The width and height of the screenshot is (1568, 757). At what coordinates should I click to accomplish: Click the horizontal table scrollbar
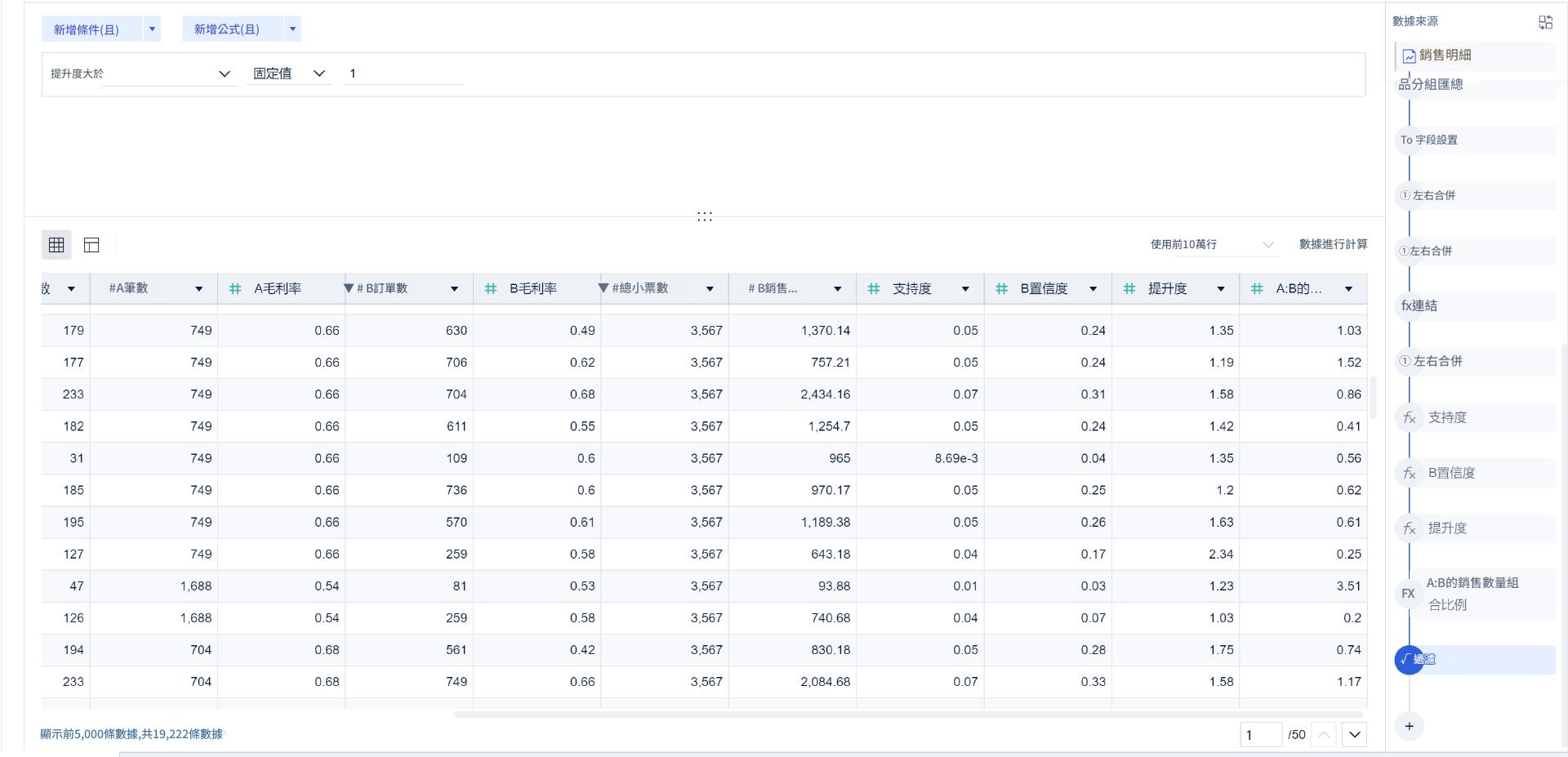pos(908,715)
